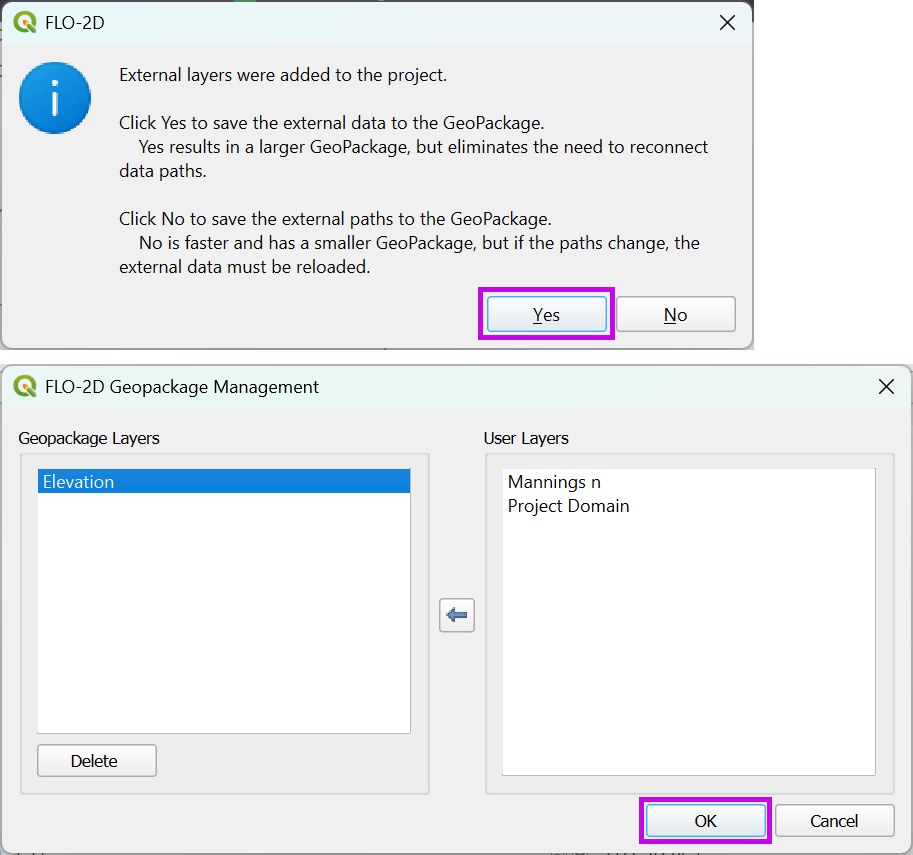Select Mannings n in User Layers

554,482
